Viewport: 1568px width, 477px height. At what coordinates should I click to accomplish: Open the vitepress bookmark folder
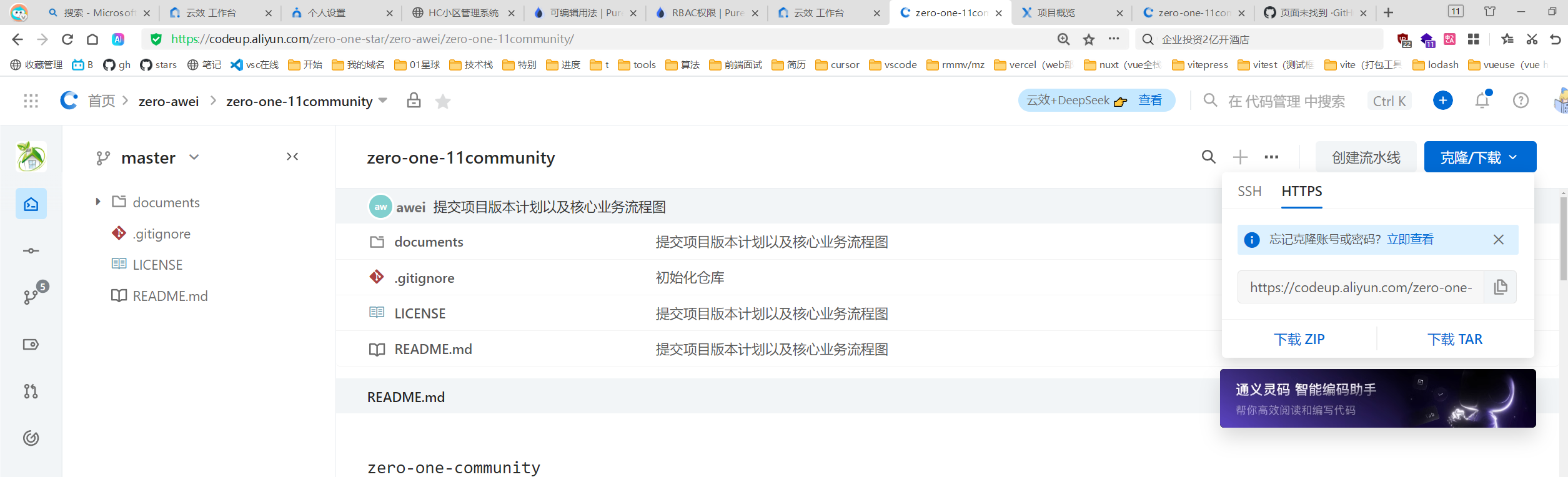pos(1199,65)
